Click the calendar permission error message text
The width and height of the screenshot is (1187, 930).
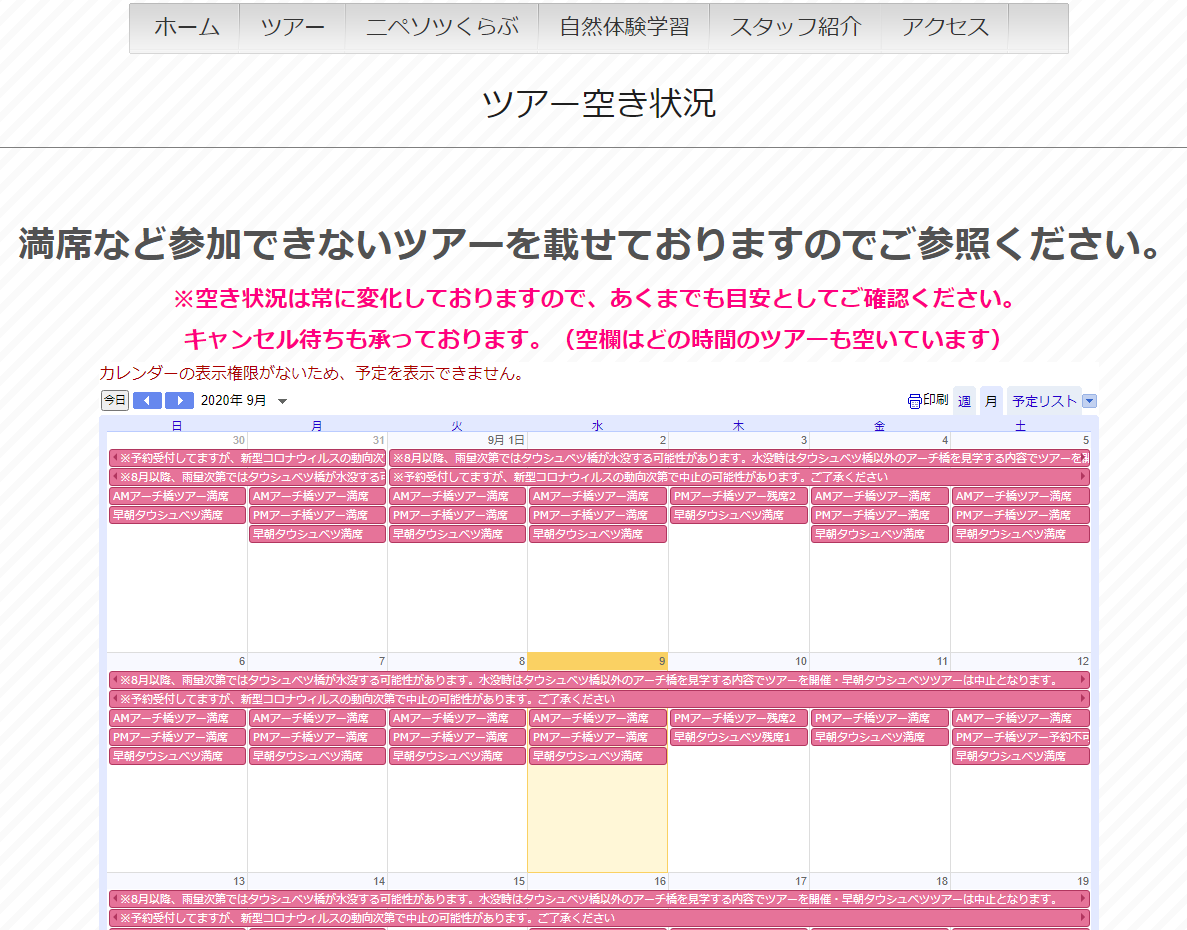pos(314,373)
